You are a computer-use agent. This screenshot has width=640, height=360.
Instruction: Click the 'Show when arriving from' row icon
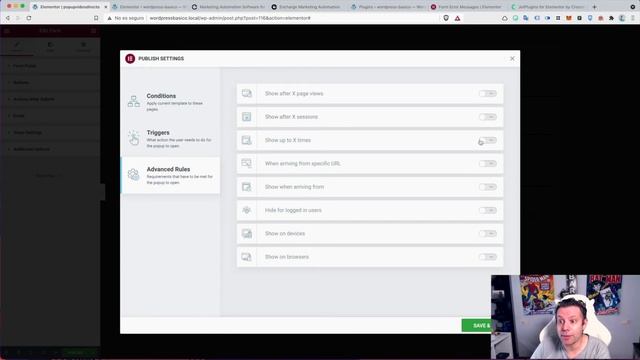click(x=247, y=187)
